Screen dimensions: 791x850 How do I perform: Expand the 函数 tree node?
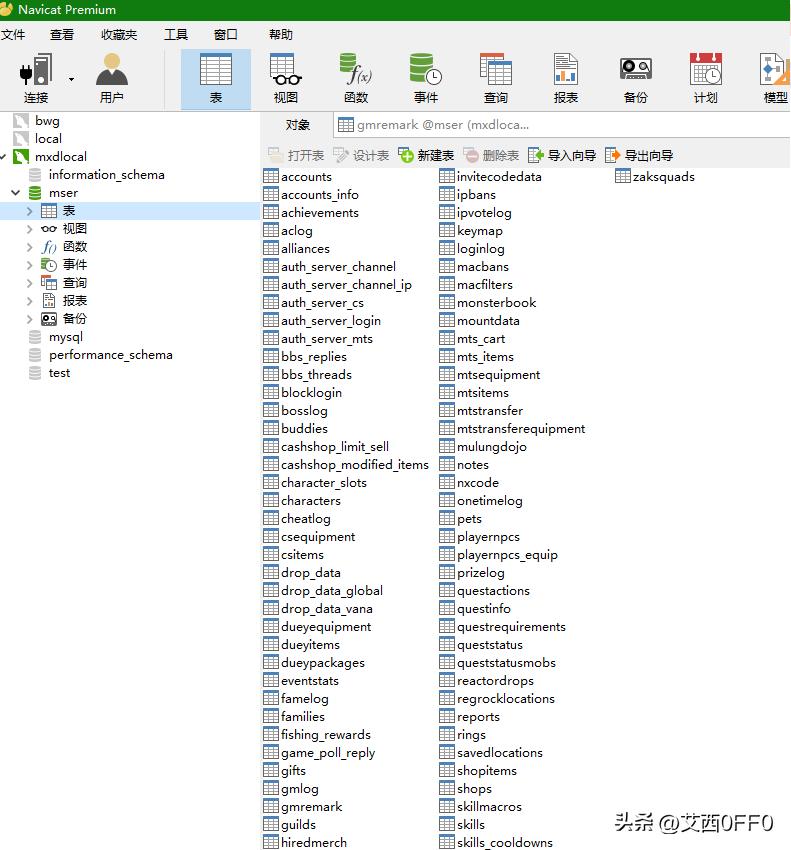[x=30, y=247]
